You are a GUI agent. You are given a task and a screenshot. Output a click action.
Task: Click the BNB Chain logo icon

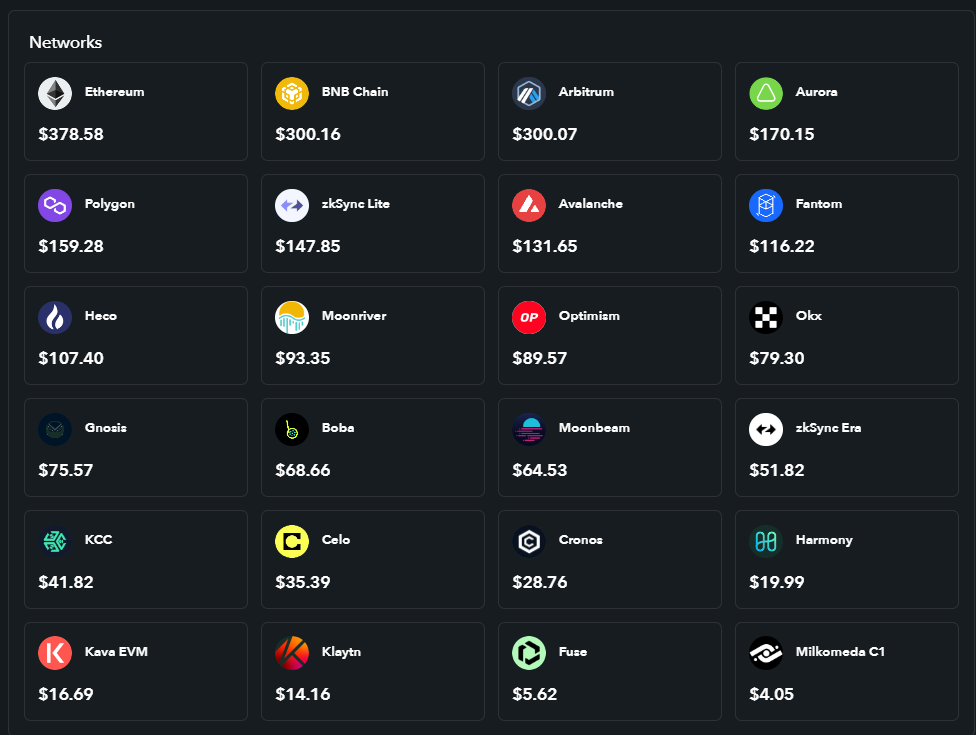tap(292, 93)
